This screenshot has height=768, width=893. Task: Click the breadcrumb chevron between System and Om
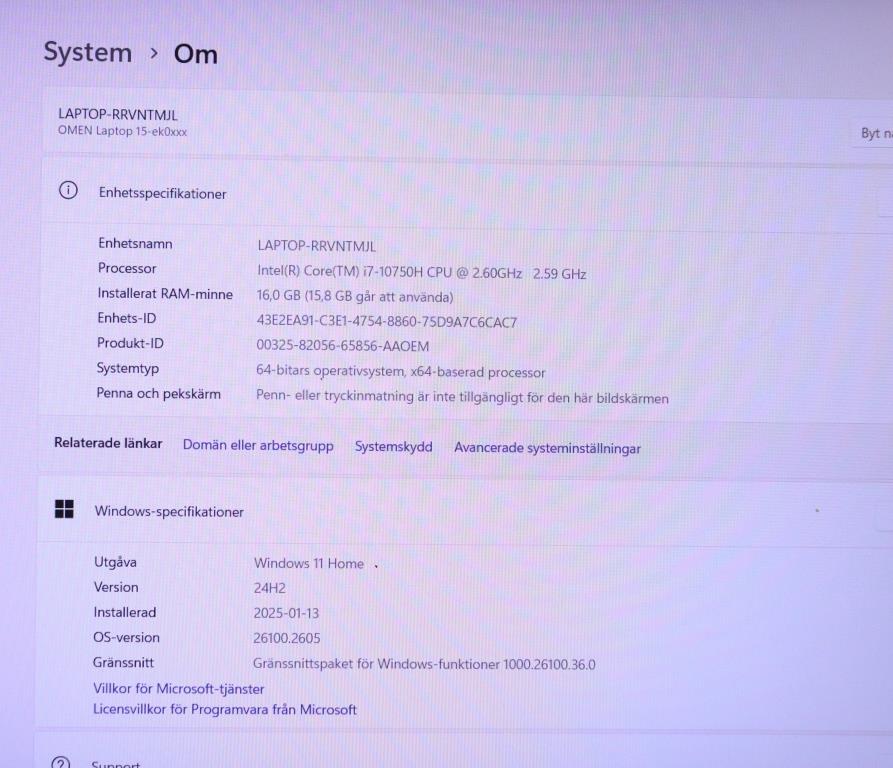point(153,53)
